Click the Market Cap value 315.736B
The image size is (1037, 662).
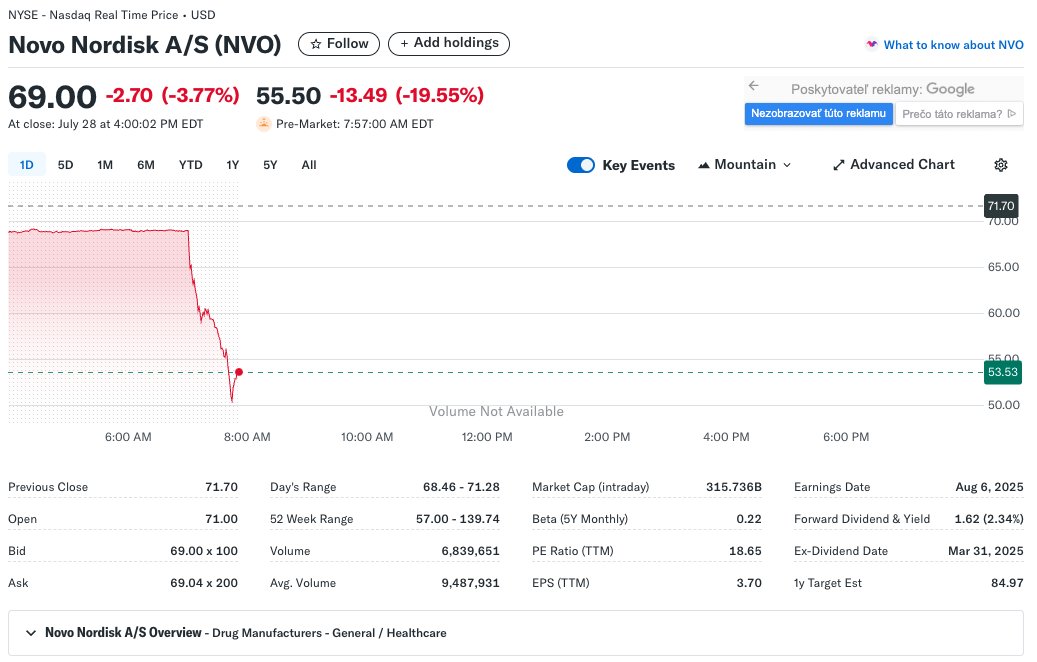point(733,487)
